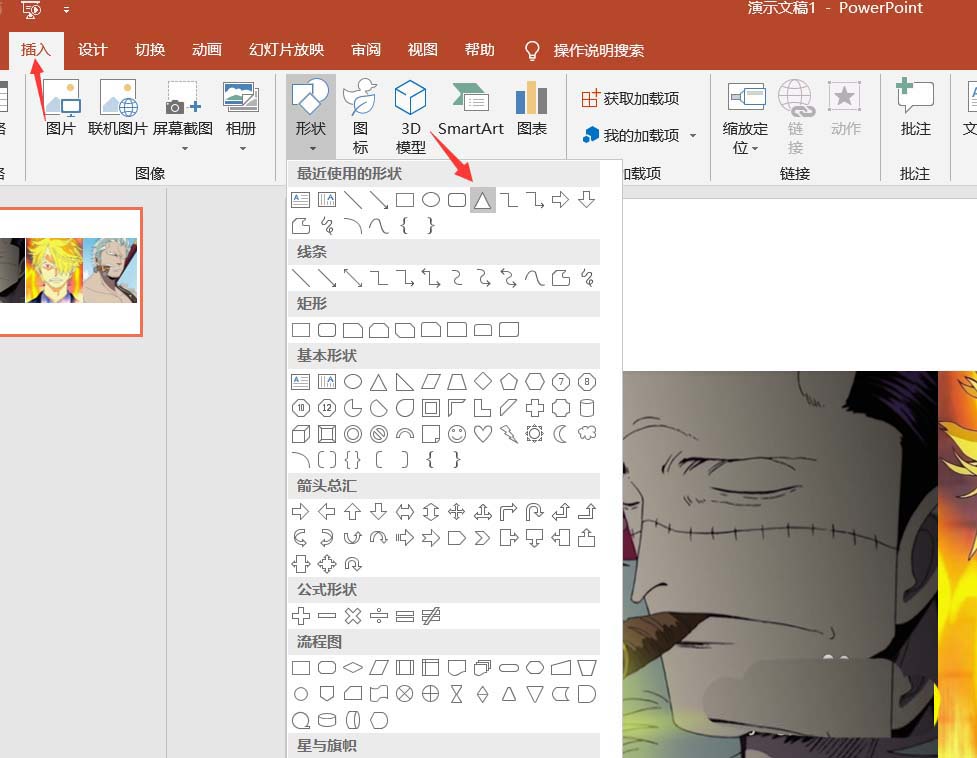This screenshot has width=977, height=758.
Task: Select the heart shape
Action: click(x=483, y=434)
